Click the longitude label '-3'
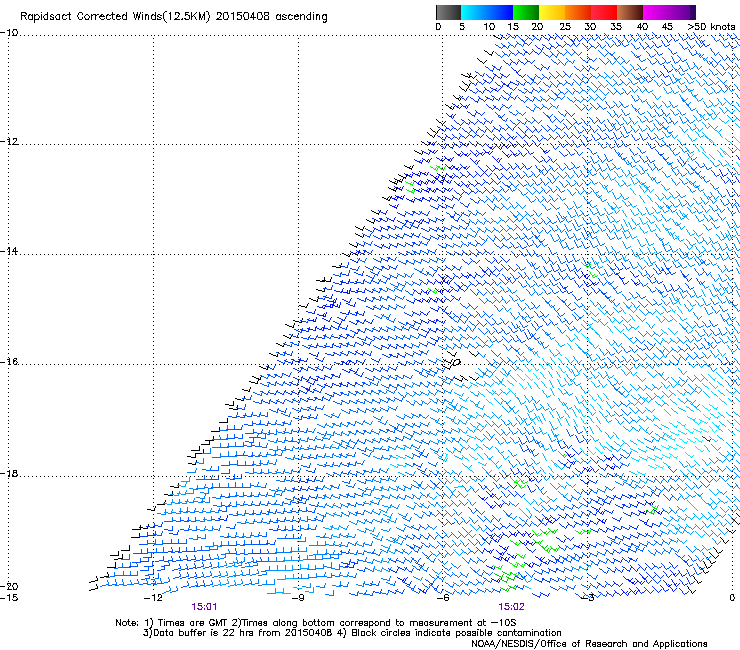This screenshot has width=740, height=650. [587, 598]
